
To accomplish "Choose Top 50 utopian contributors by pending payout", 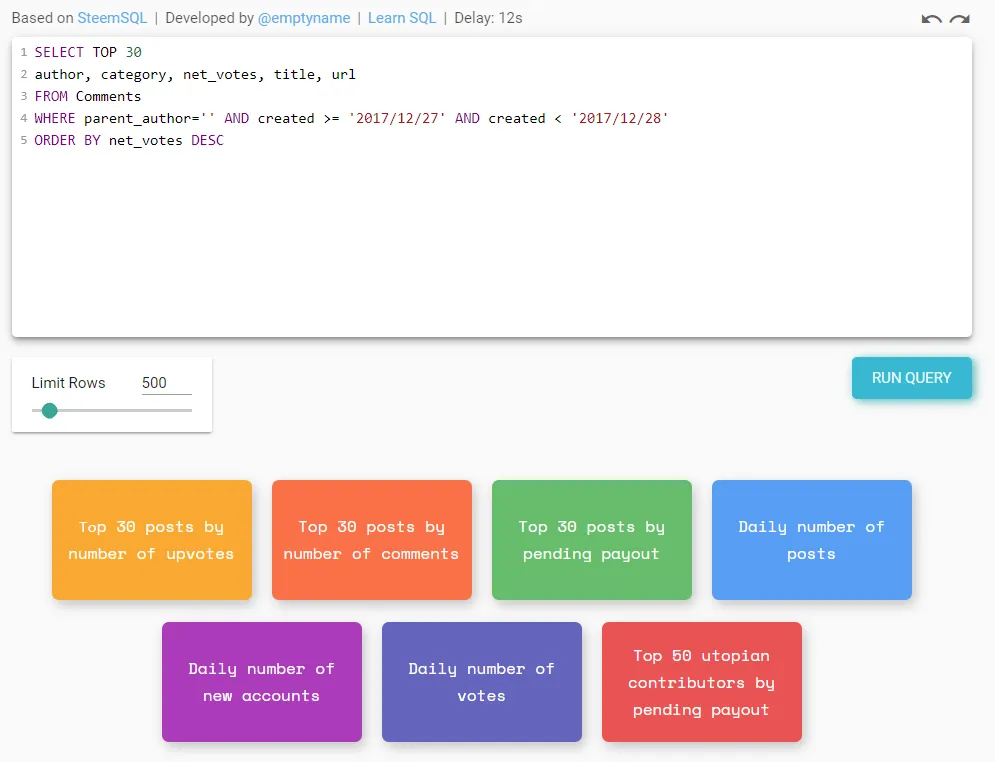I will coord(702,682).
